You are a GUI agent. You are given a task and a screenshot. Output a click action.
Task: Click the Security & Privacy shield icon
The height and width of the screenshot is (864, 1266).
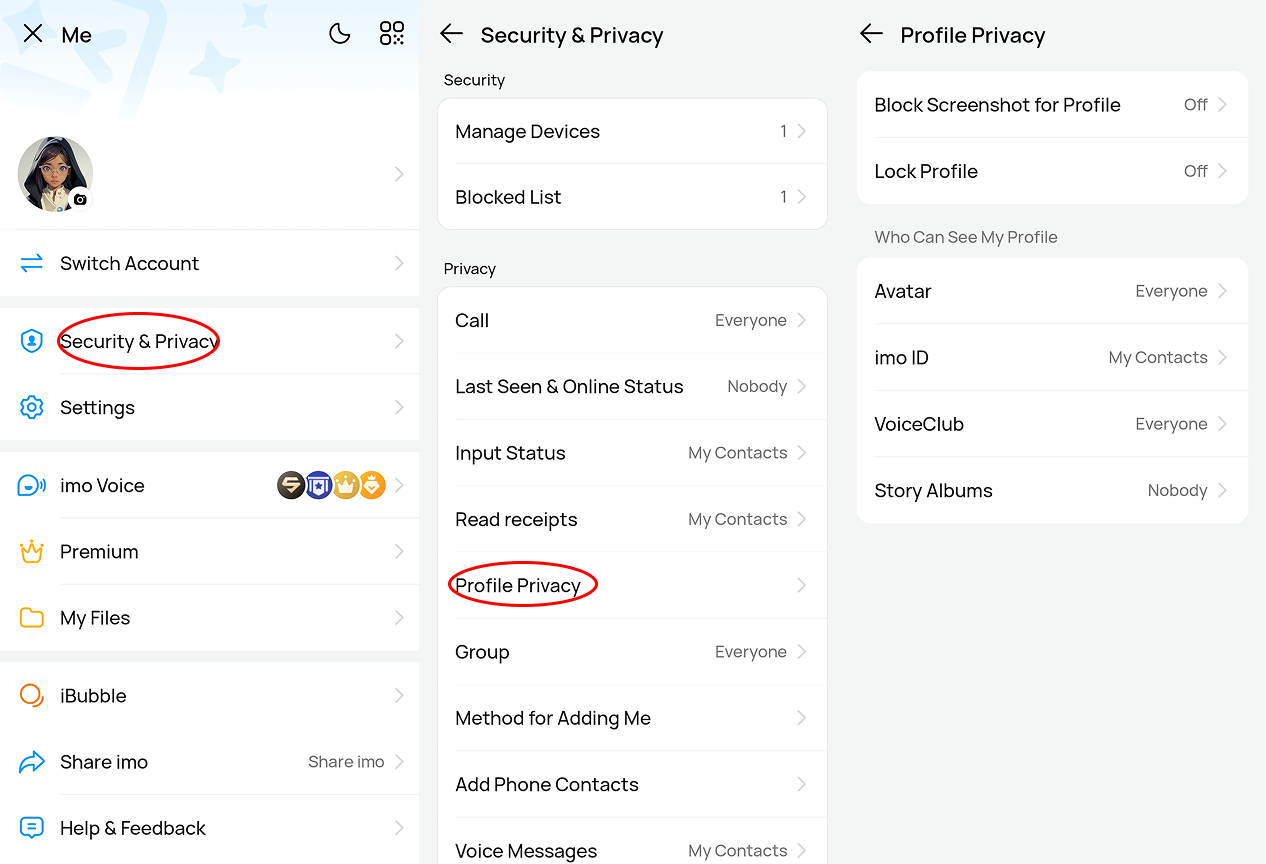[32, 341]
